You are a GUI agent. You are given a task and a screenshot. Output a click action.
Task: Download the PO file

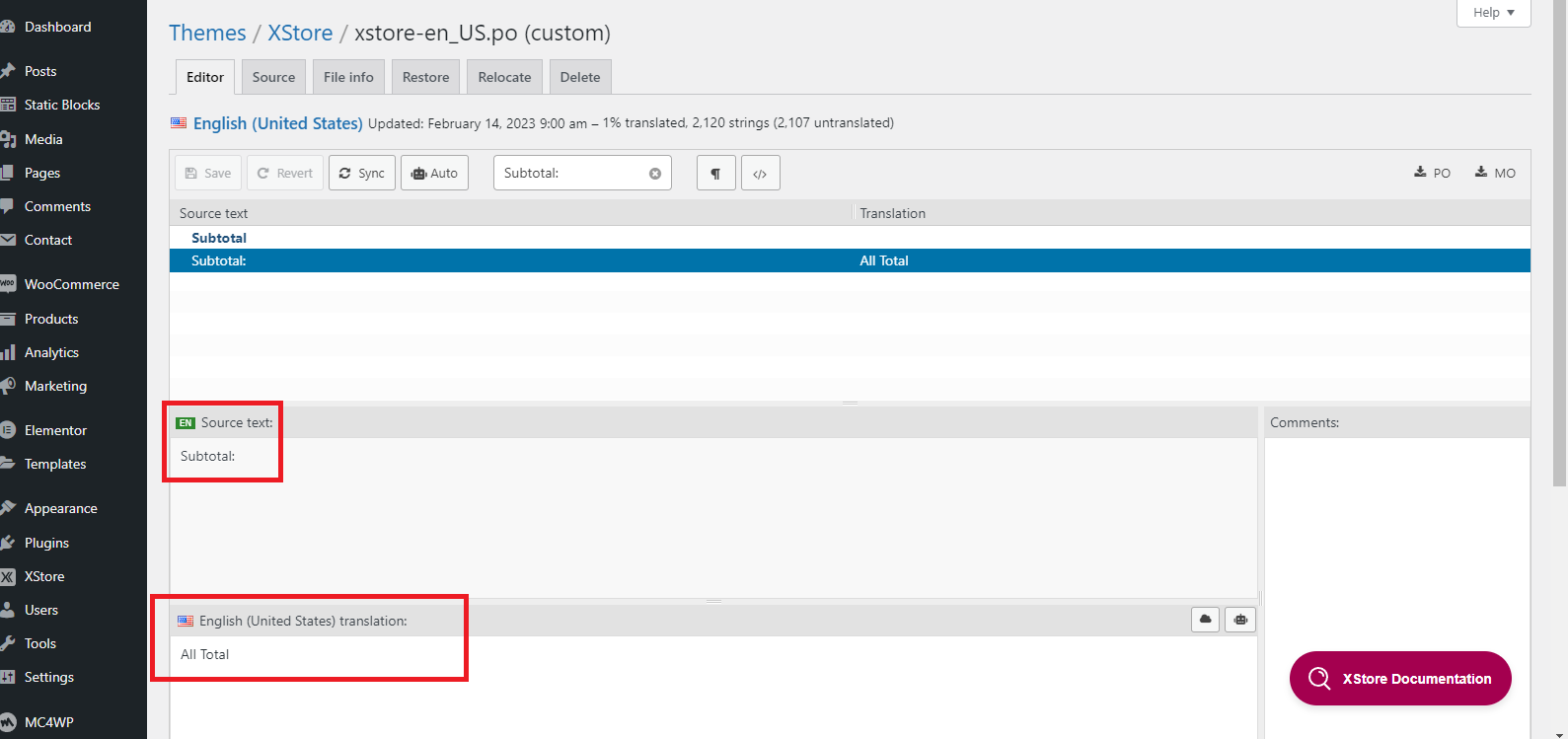[1433, 173]
